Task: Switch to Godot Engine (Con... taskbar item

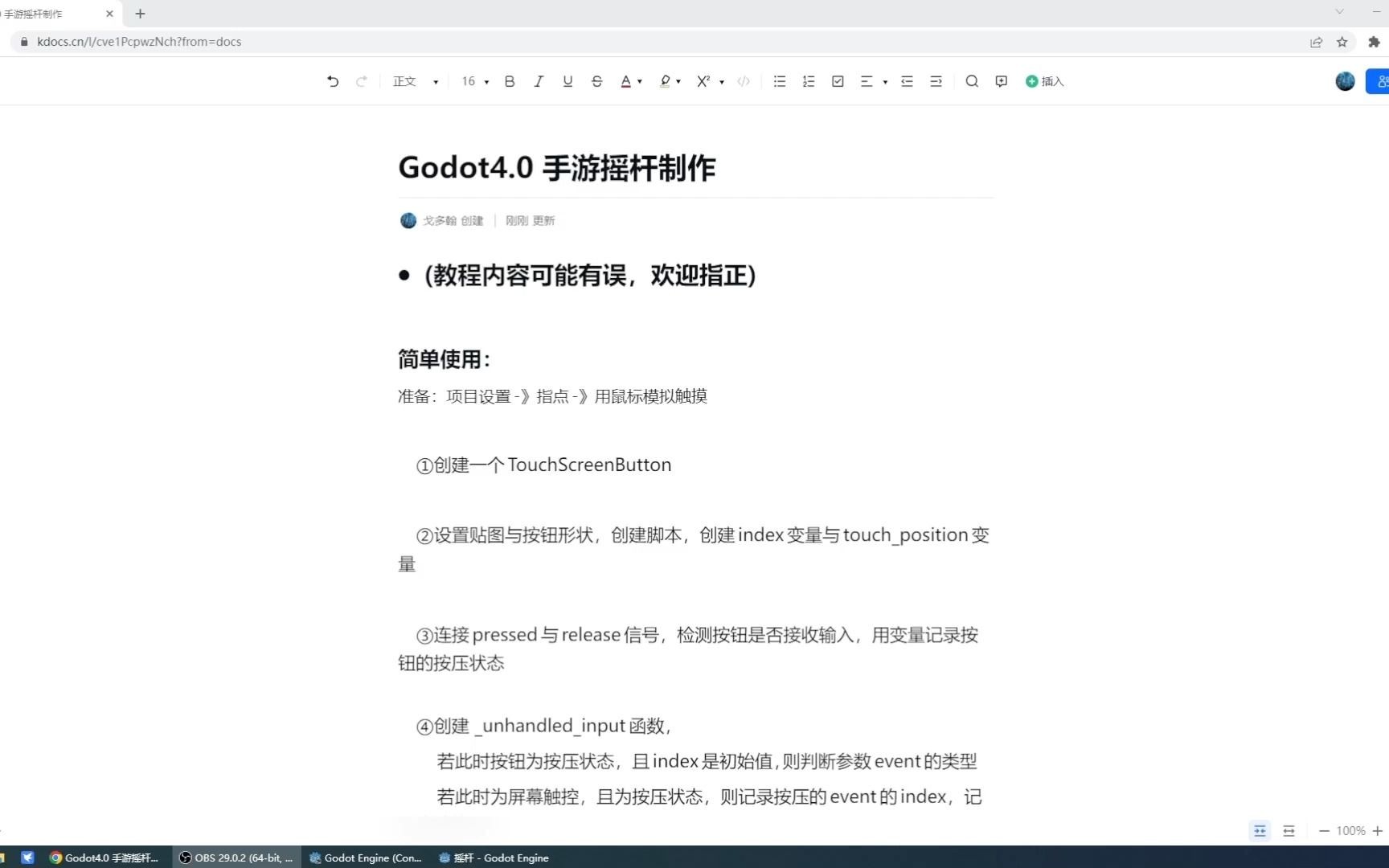Action: point(366,858)
